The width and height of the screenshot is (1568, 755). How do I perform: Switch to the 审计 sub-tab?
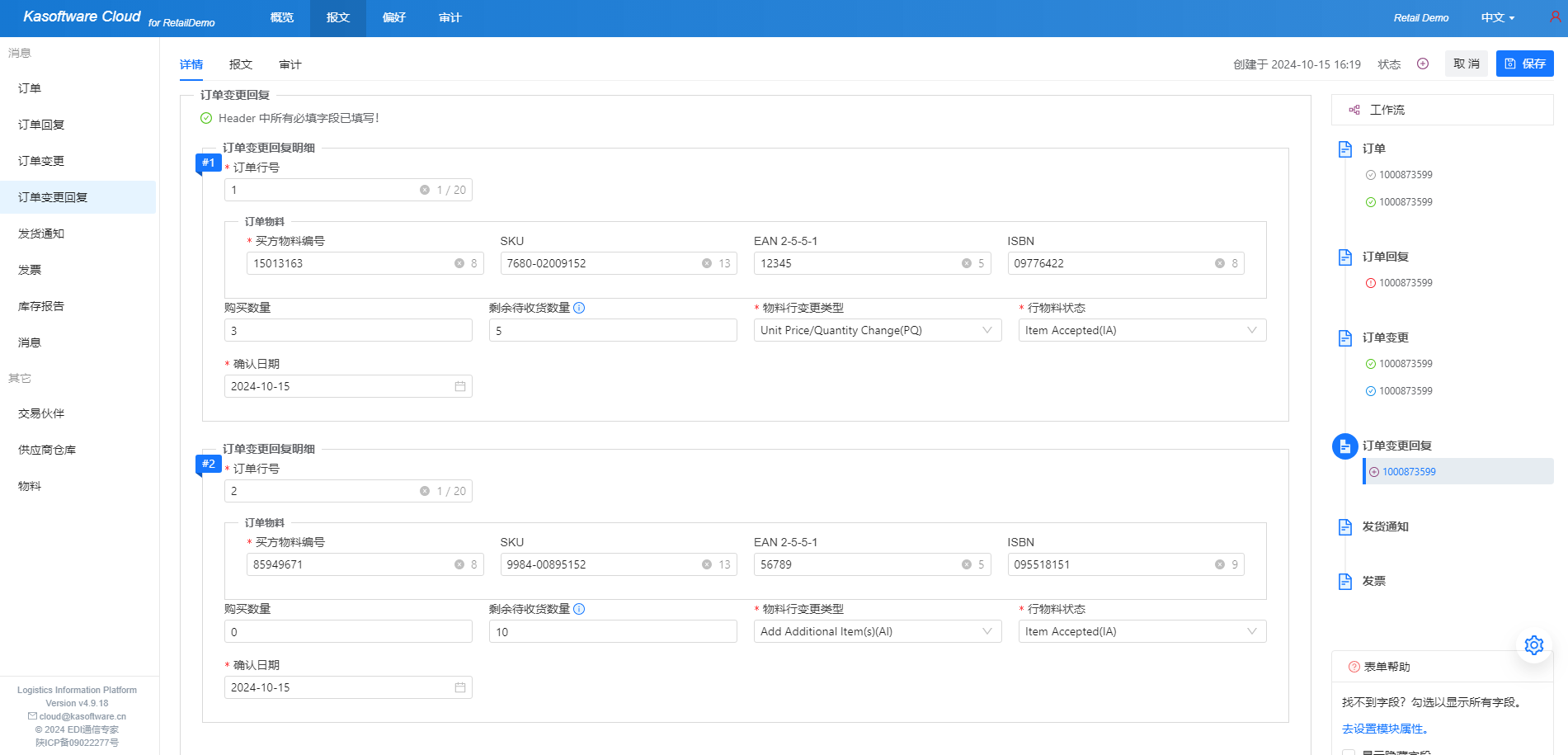tap(290, 64)
